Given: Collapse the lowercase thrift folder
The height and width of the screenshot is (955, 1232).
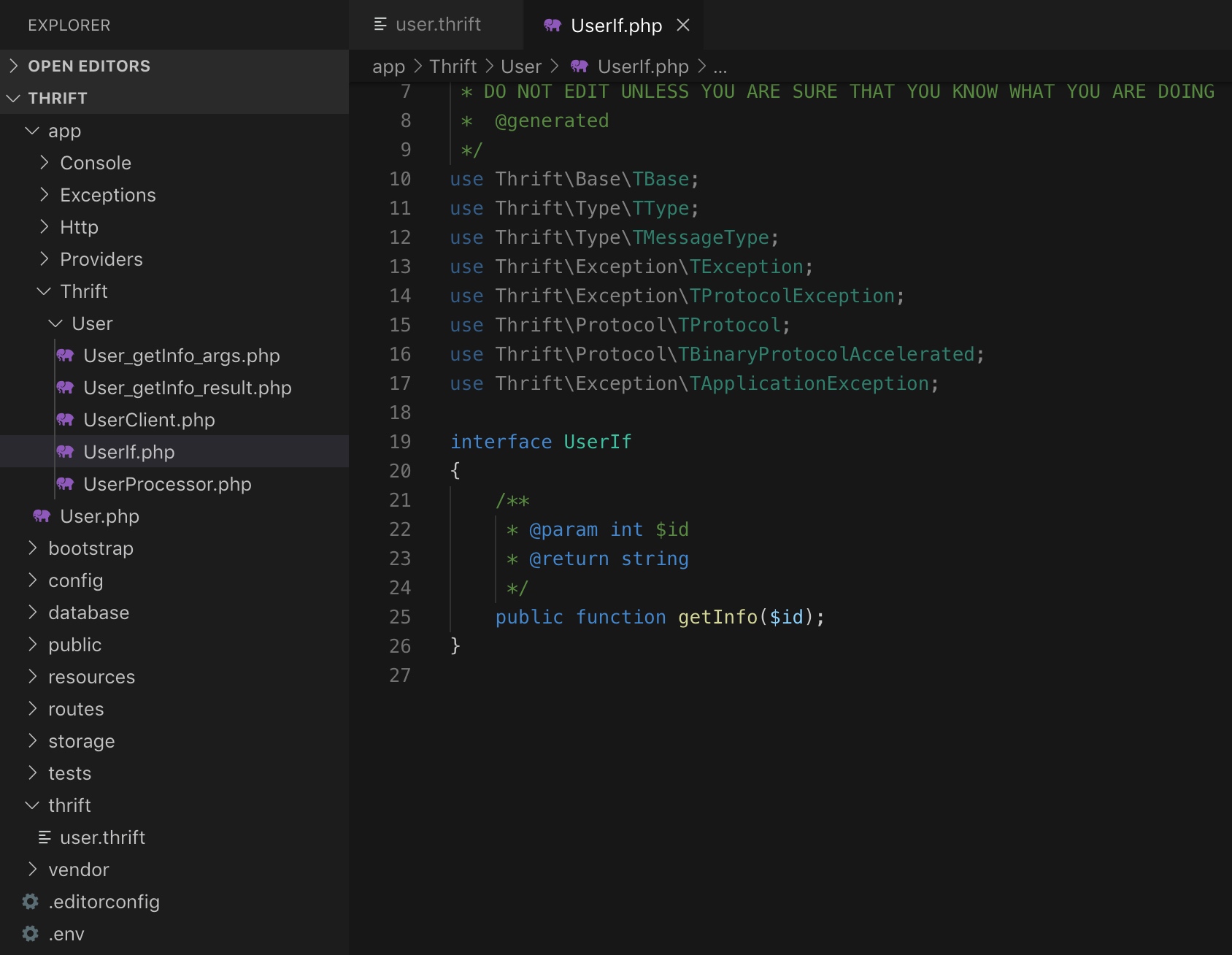Looking at the screenshot, I should (174, 805).
